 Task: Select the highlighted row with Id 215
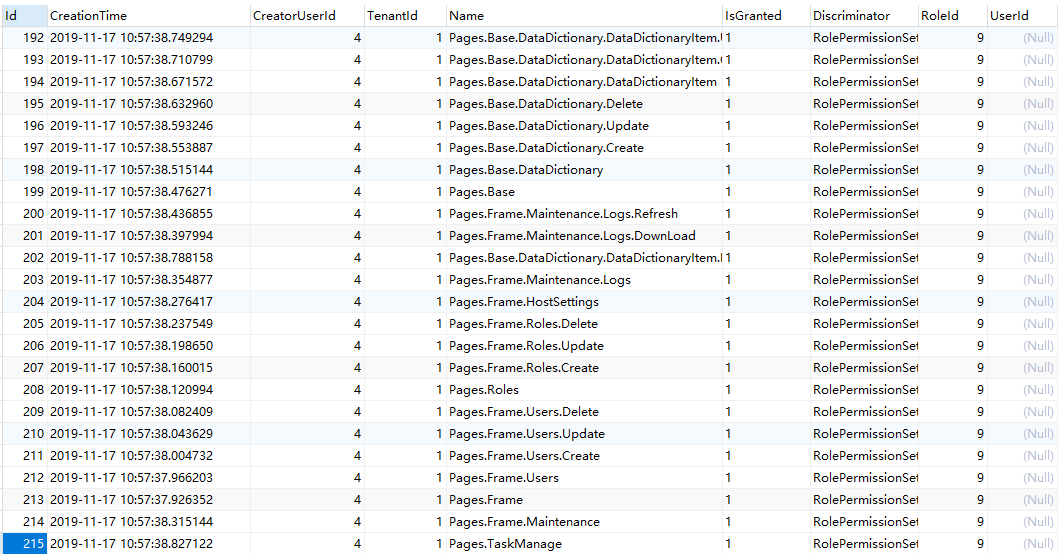pyautogui.click(x=531, y=543)
